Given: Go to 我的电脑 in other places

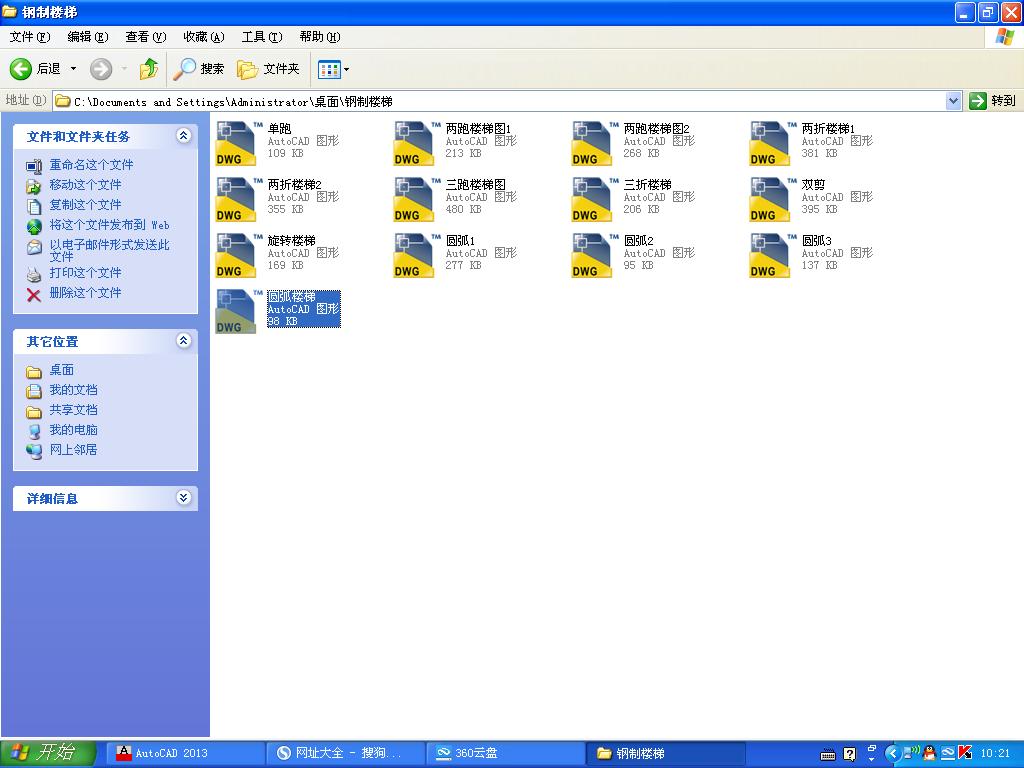Looking at the screenshot, I should pyautogui.click(x=74, y=430).
